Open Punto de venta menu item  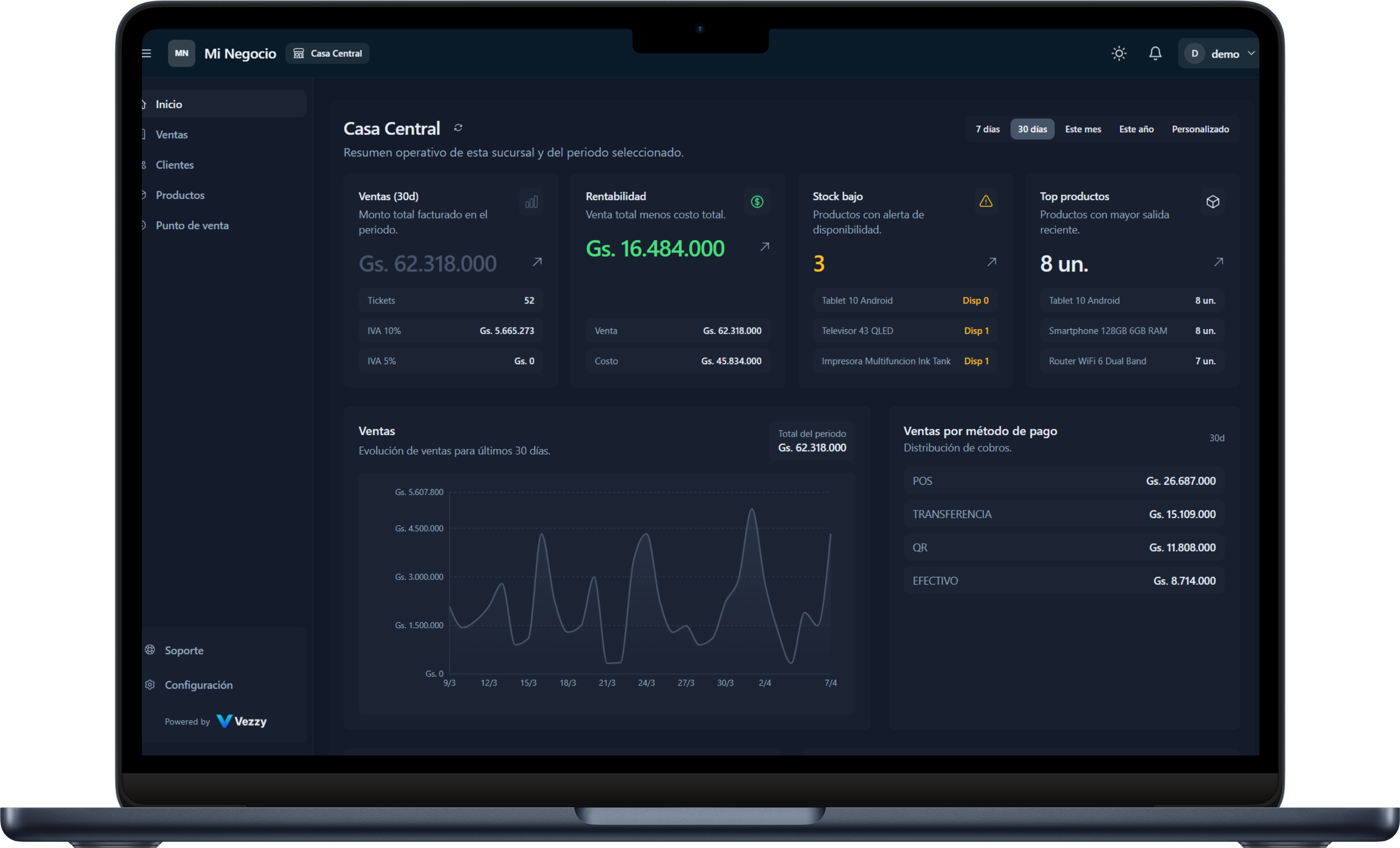point(192,225)
